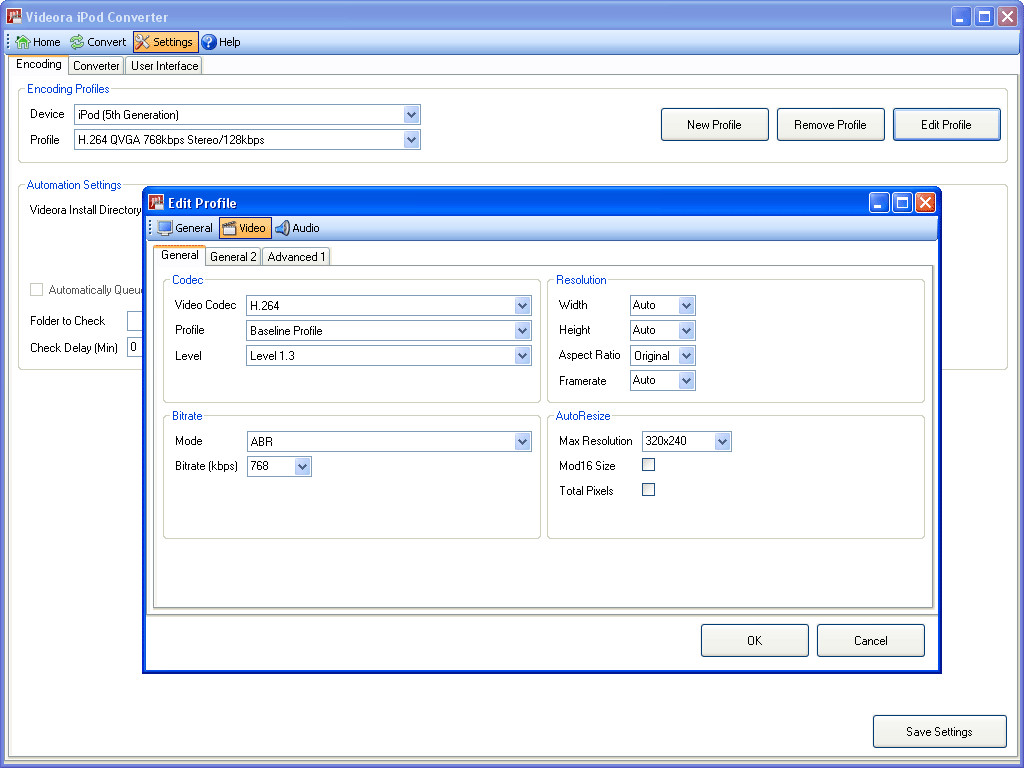Click the General monitor icon in Edit Profile

[x=165, y=228]
